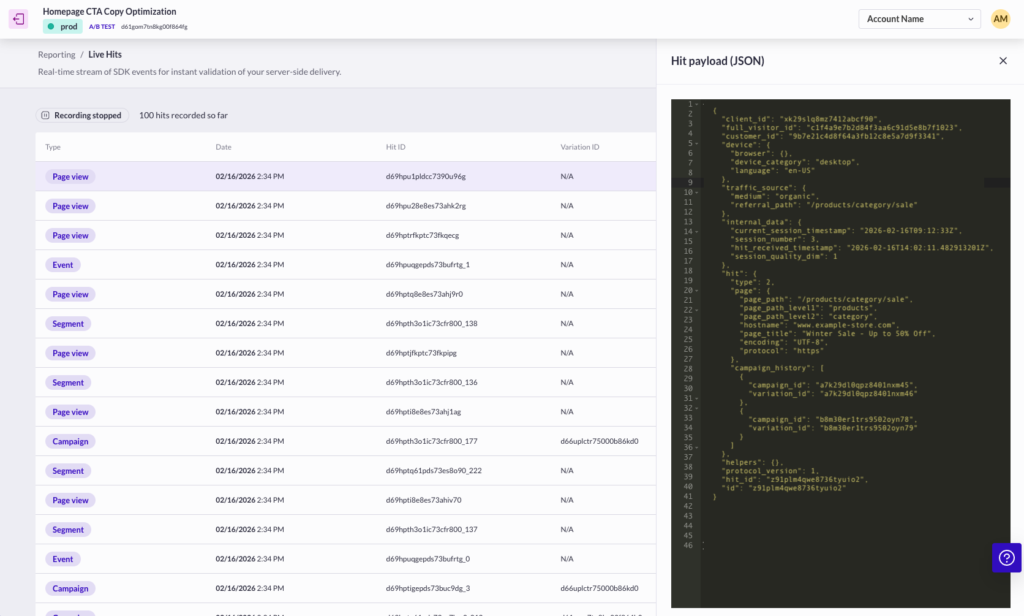Click the green prod environment badge
The image size is (1024, 616).
click(63, 27)
